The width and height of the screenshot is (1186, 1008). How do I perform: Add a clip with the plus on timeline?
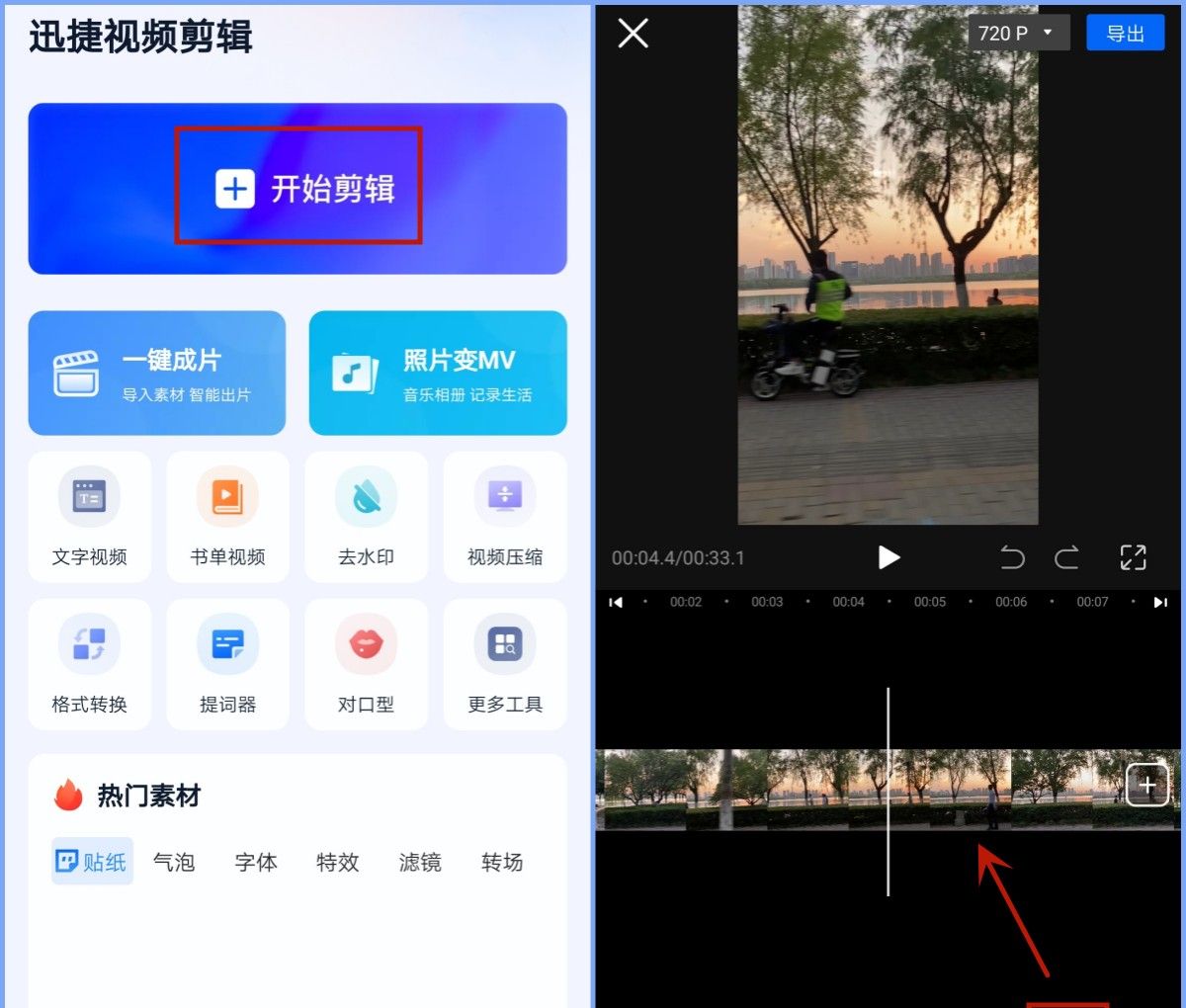1147,785
